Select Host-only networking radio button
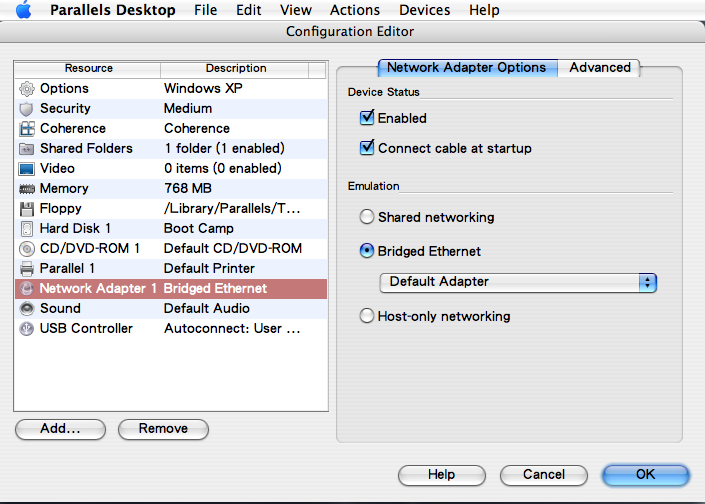 tap(367, 316)
